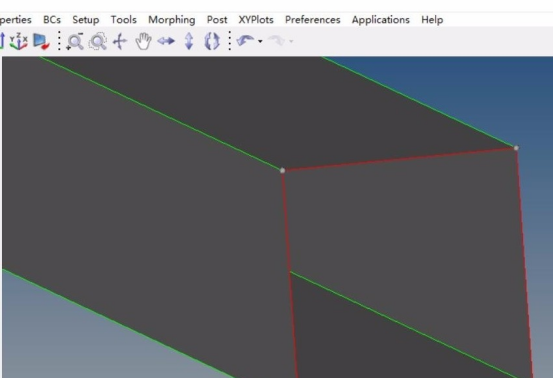Click the red top edge of the end face
This screenshot has width=553, height=379.
click(399, 159)
